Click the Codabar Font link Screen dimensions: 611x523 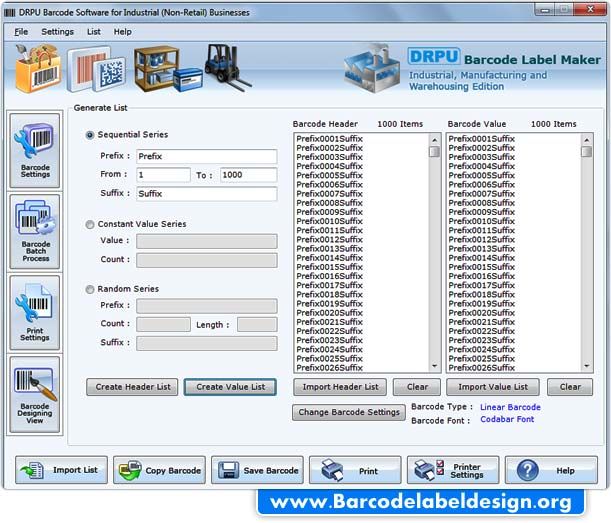tap(507, 419)
